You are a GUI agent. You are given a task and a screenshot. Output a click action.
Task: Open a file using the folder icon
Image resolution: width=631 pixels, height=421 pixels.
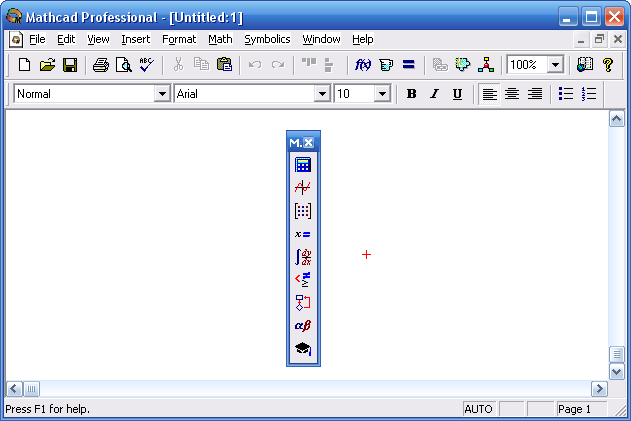(x=47, y=64)
